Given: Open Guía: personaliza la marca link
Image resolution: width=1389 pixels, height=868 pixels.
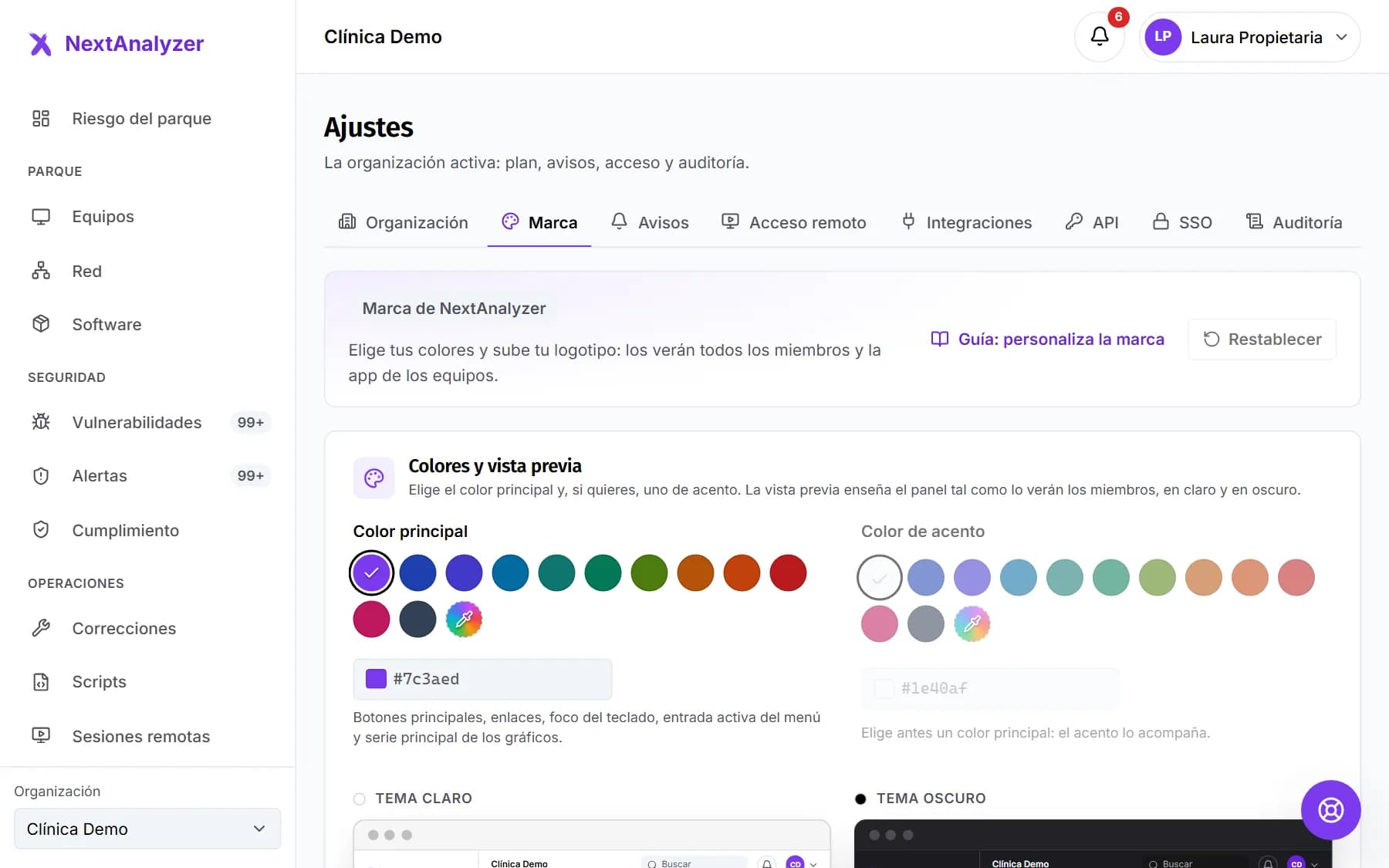Looking at the screenshot, I should 1047,339.
